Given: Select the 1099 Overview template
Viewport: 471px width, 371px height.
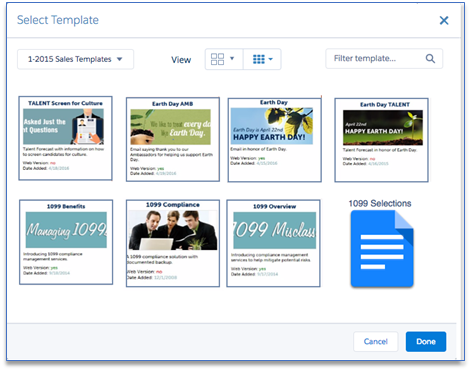Looking at the screenshot, I should click(x=273, y=243).
